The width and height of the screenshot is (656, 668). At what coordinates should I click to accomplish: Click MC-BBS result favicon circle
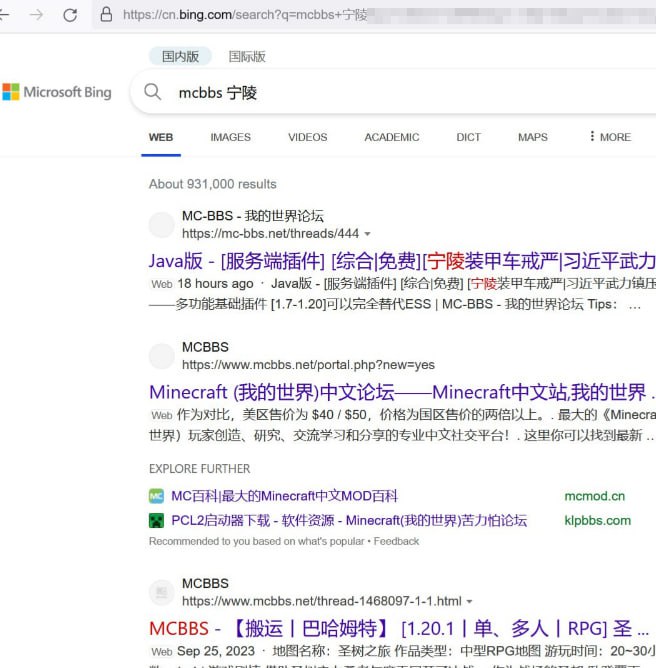(x=161, y=225)
